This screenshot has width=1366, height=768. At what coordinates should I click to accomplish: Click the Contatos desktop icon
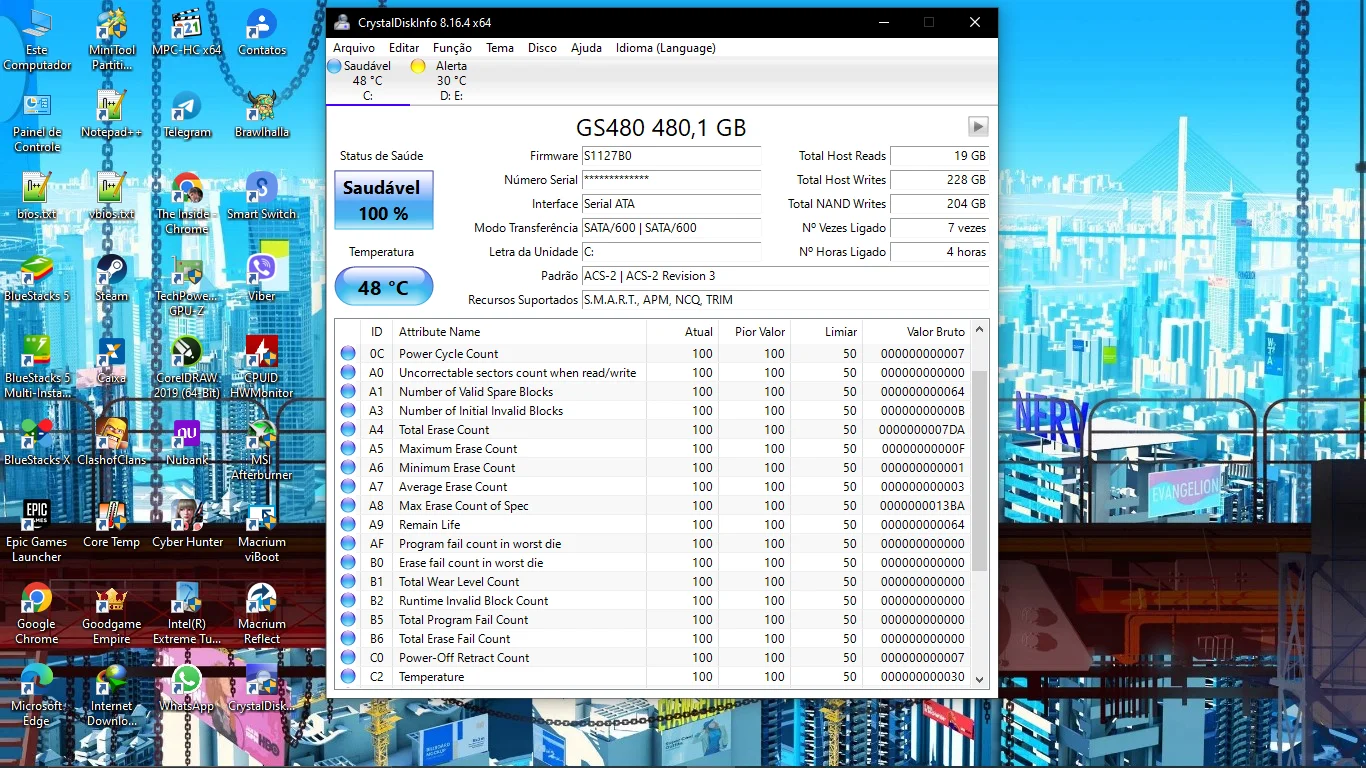(262, 32)
